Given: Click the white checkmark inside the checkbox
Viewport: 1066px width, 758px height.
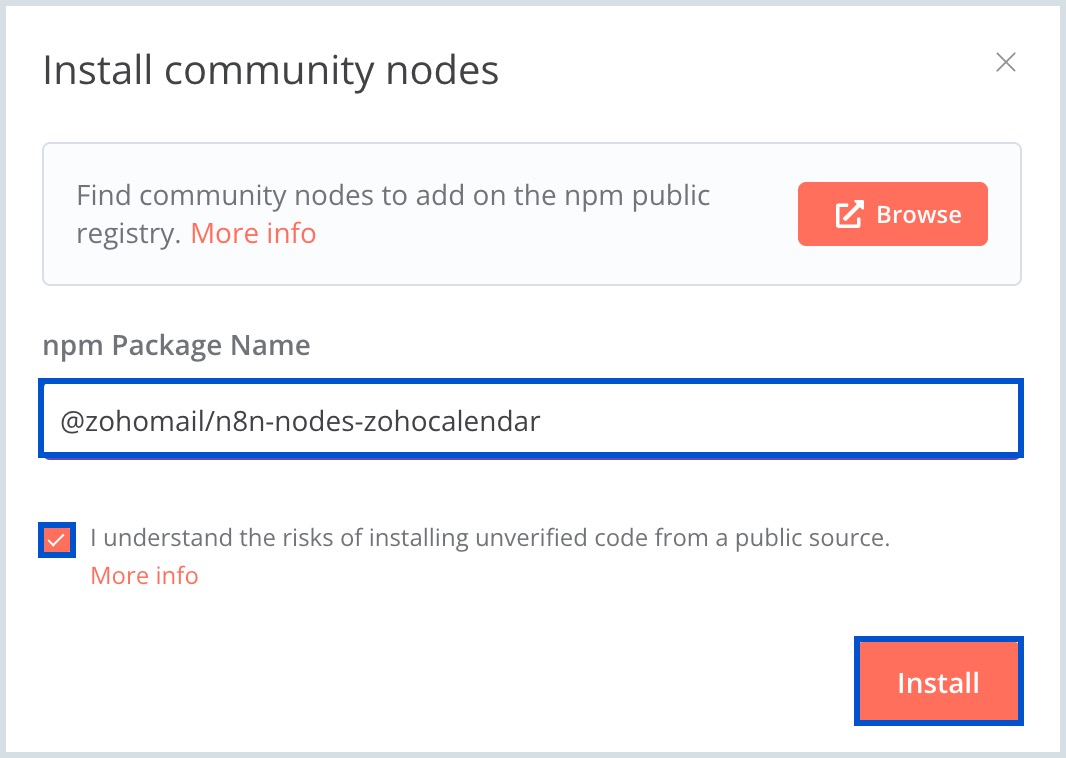Looking at the screenshot, I should pos(58,540).
